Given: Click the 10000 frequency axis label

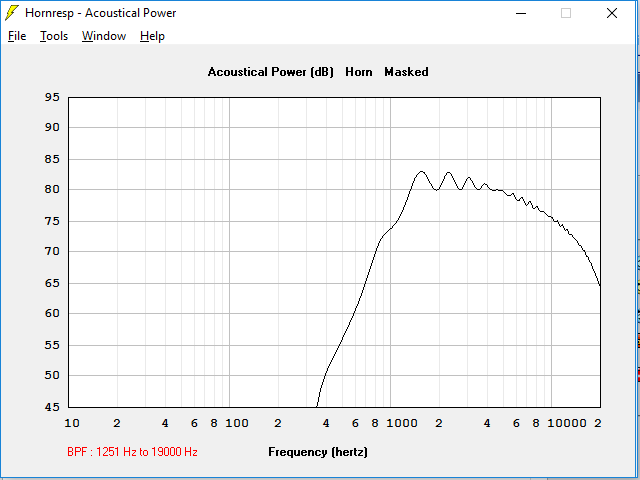Looking at the screenshot, I should pos(567,423).
